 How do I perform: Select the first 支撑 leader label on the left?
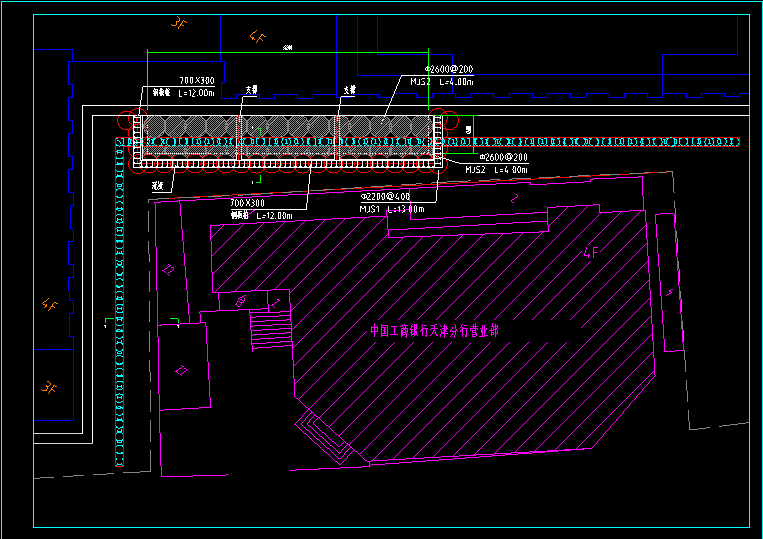point(251,90)
